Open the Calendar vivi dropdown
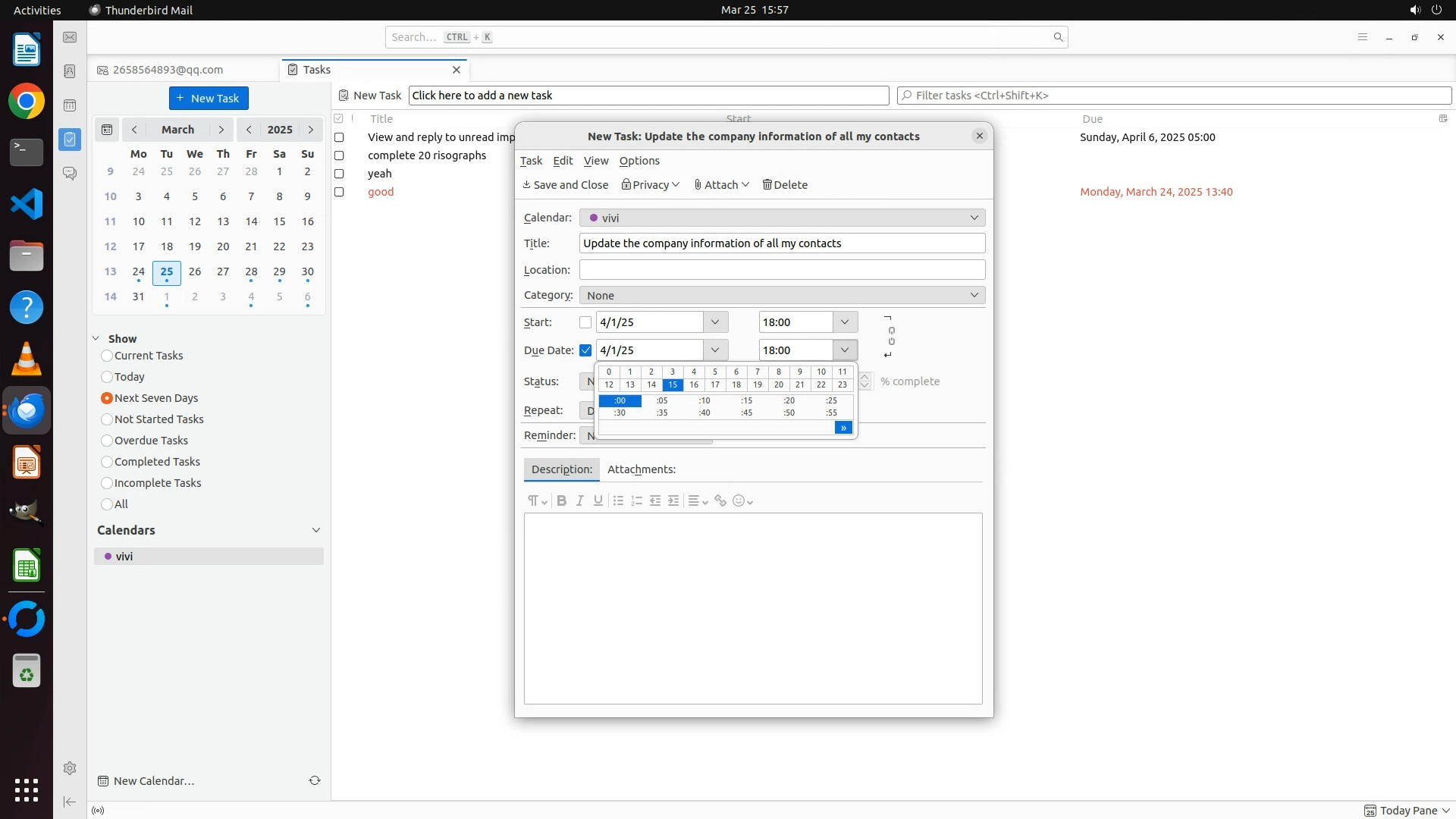 point(782,218)
